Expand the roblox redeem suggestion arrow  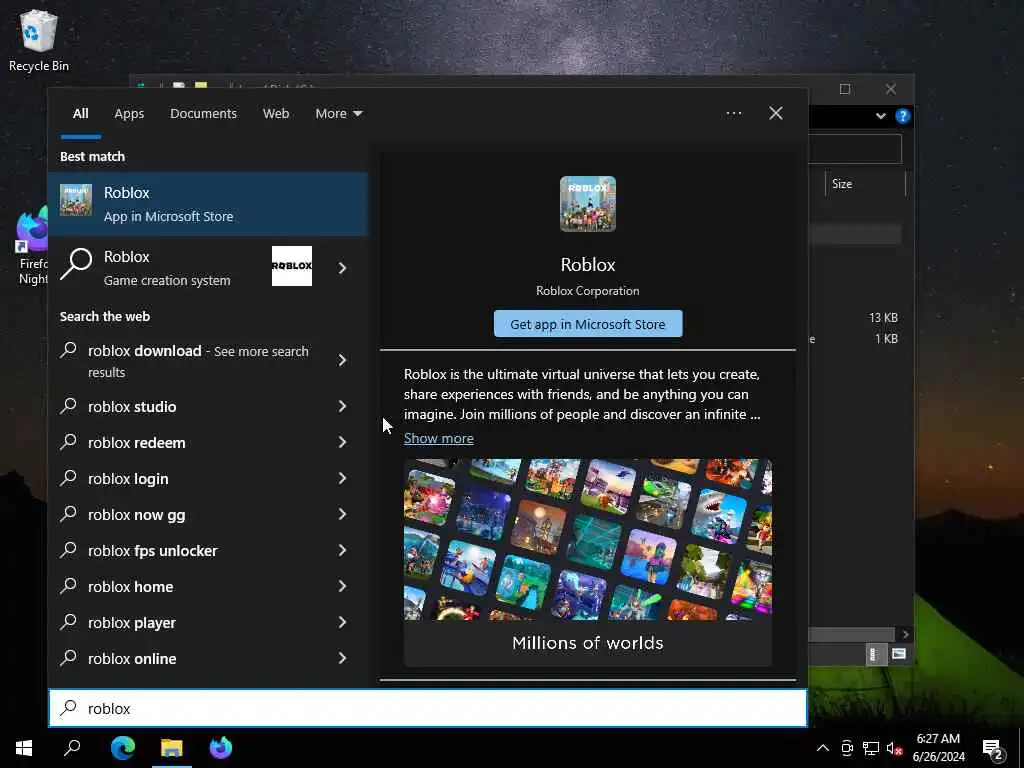342,442
